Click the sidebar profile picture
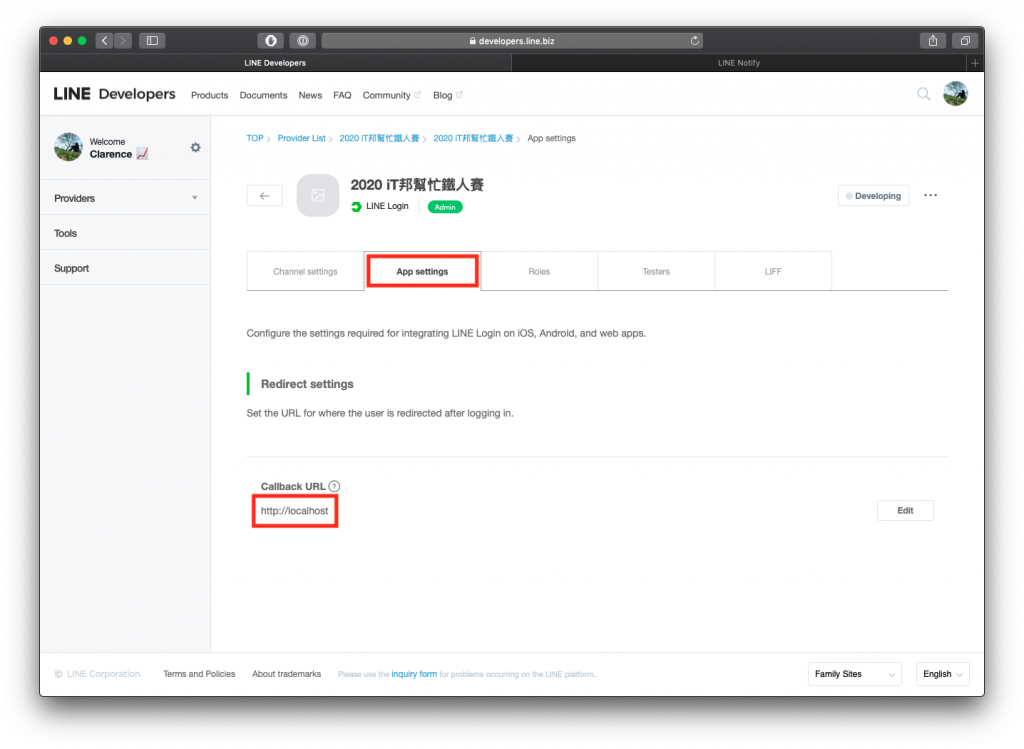 pos(69,147)
